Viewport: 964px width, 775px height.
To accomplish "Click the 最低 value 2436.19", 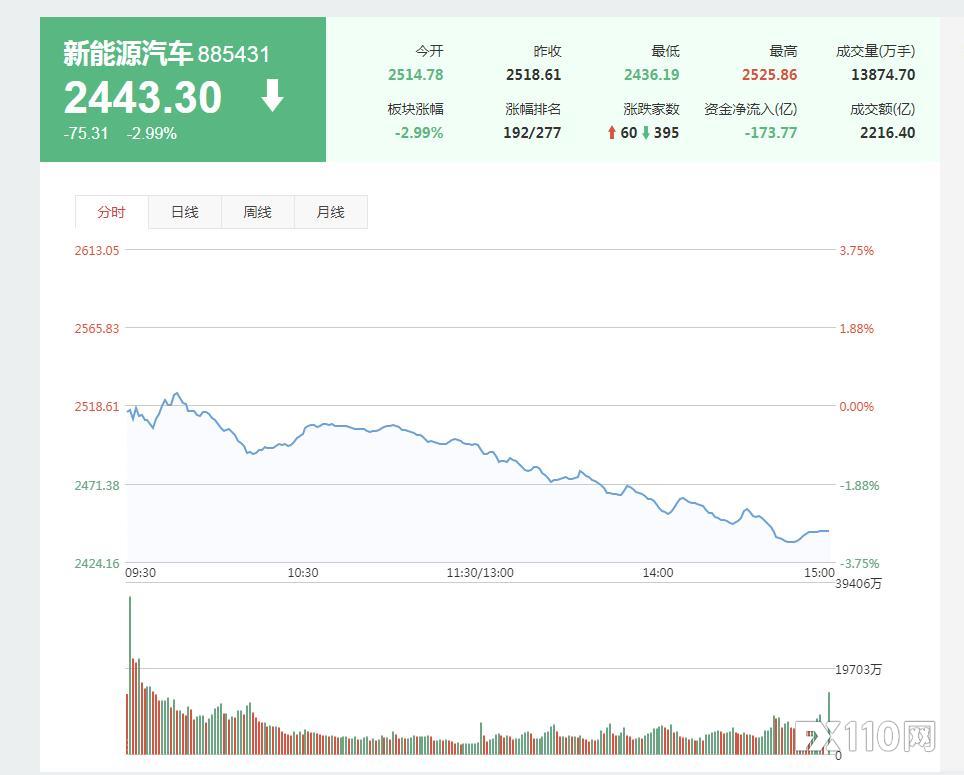I will pos(652,75).
